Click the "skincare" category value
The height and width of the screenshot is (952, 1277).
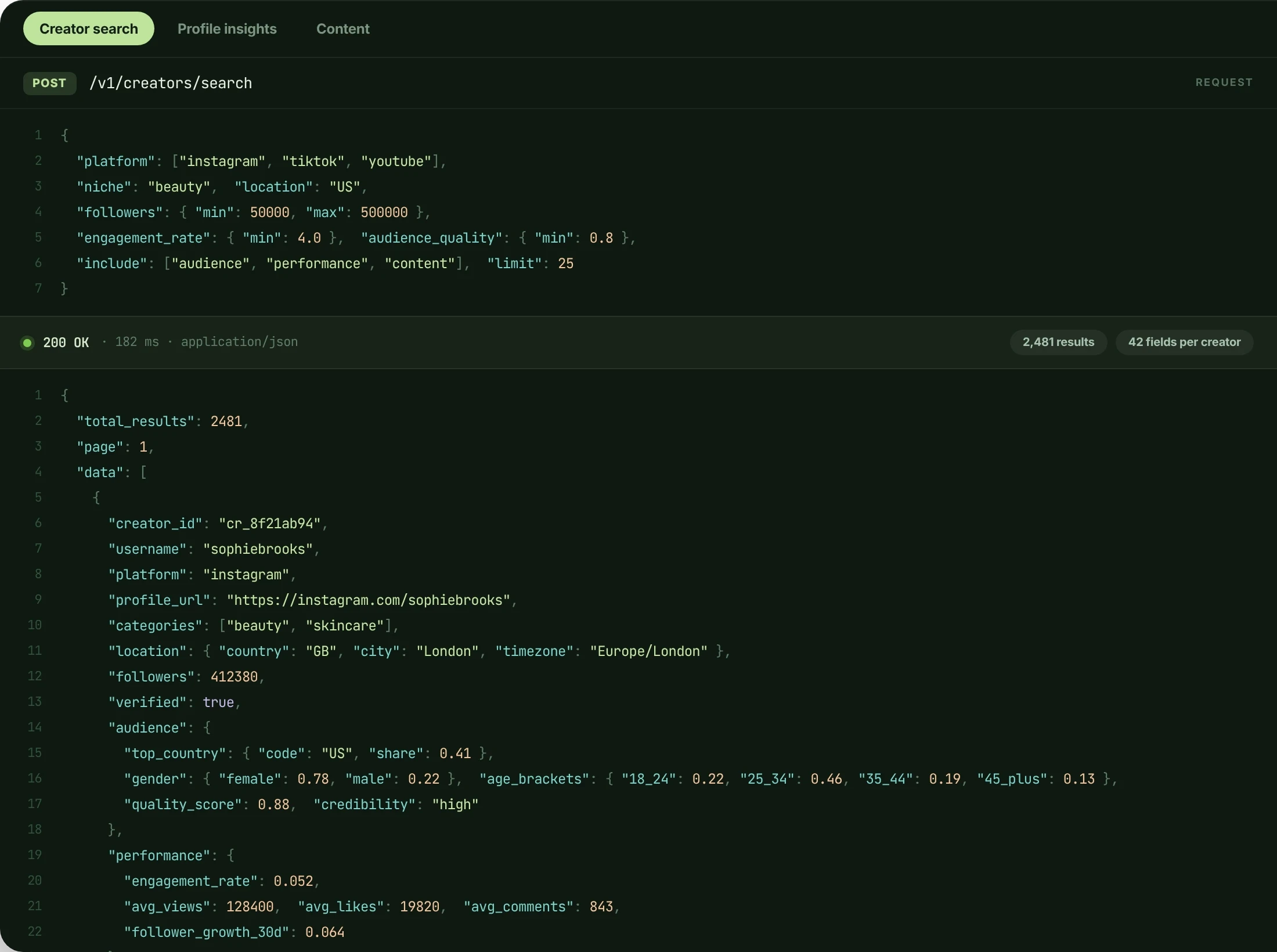pyautogui.click(x=345, y=626)
